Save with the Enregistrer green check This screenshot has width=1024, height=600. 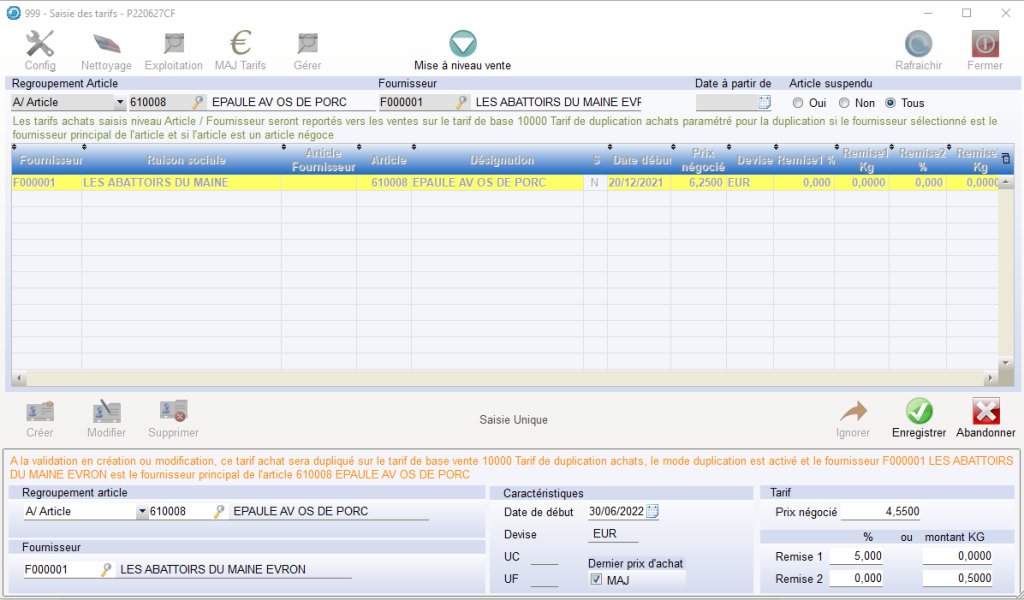tap(918, 412)
